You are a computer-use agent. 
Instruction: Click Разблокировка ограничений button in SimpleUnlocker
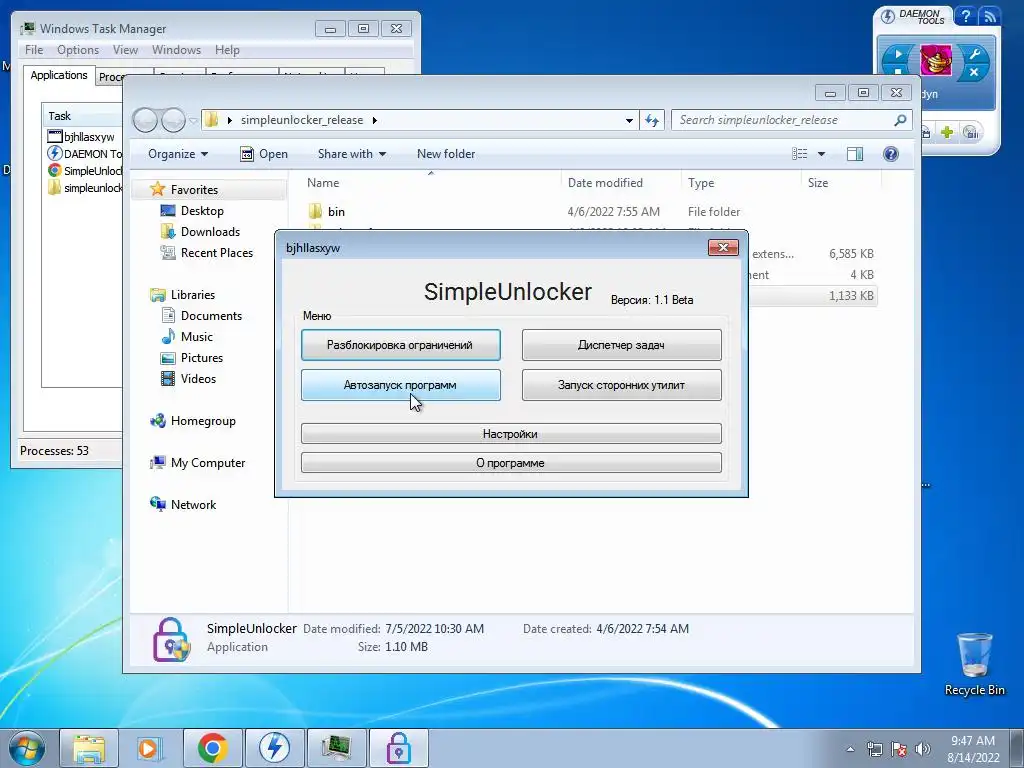coord(400,345)
